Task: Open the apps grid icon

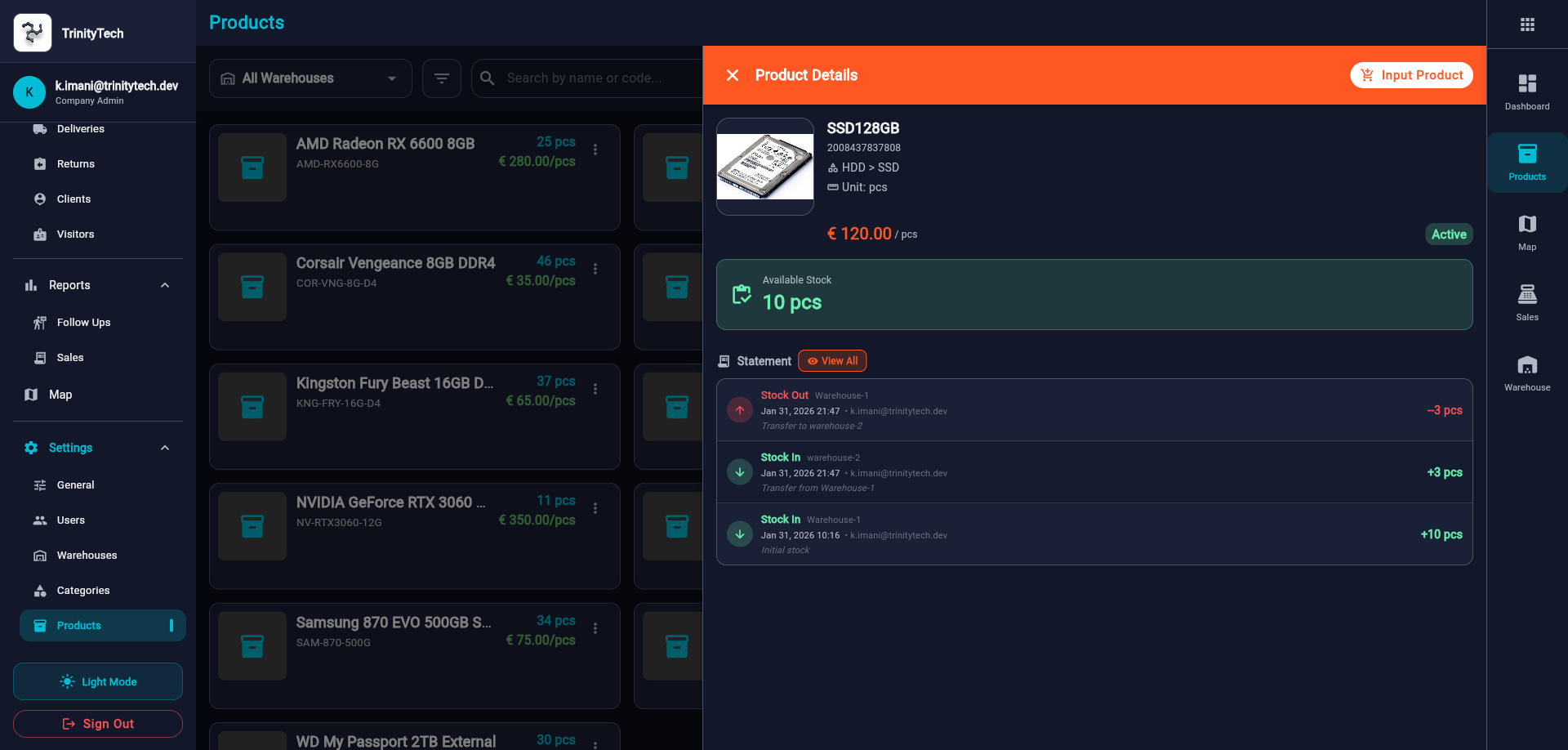Action: pos(1527,25)
